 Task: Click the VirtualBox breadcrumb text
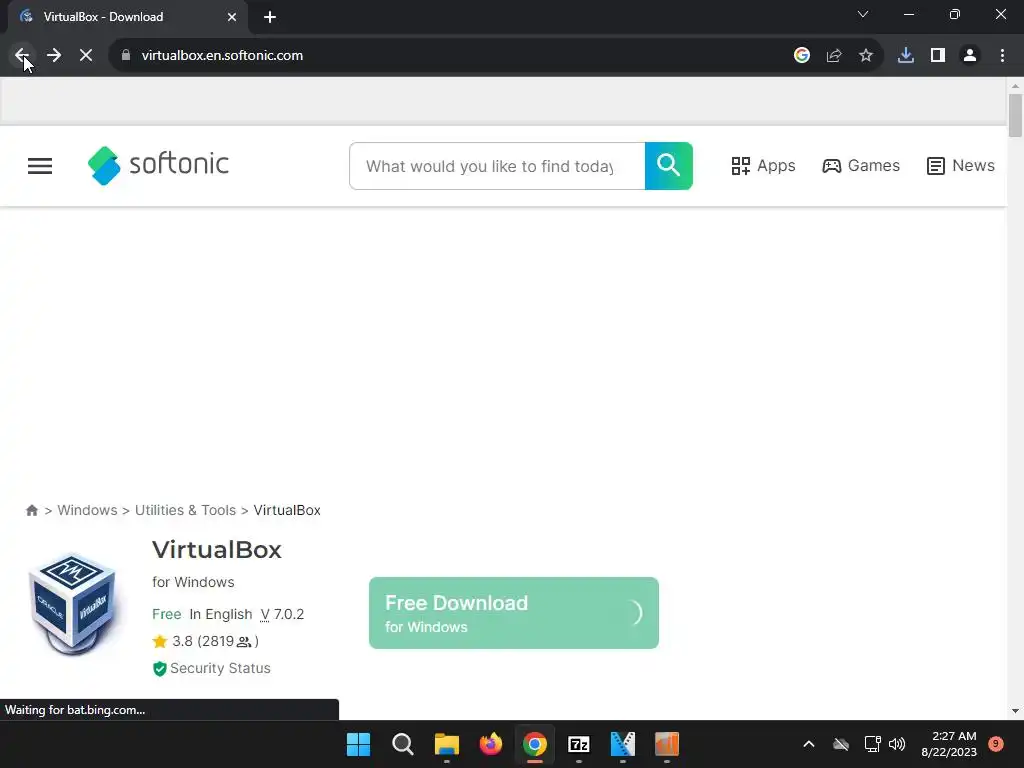point(287,510)
